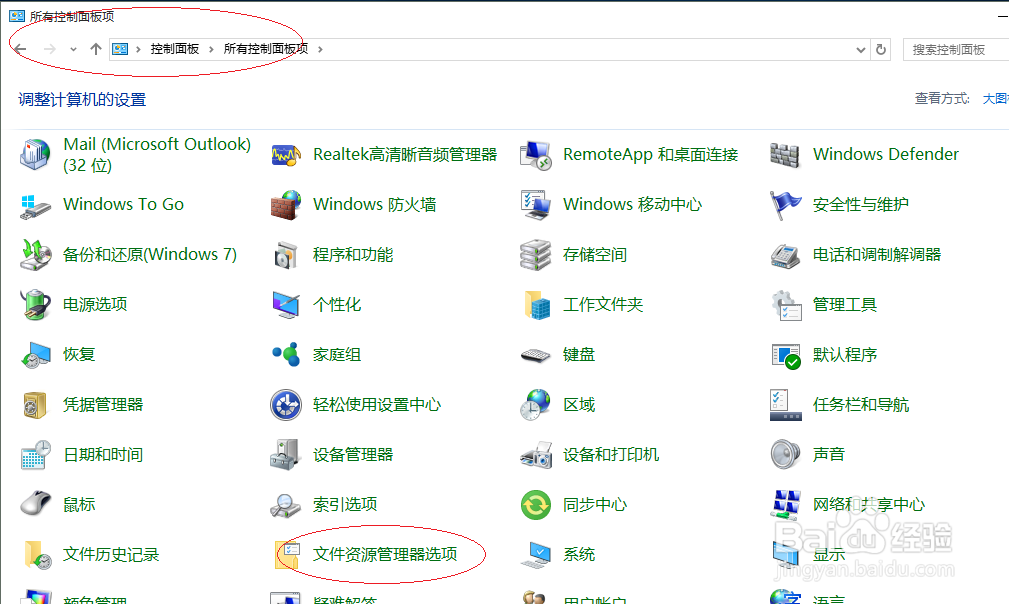Open the 显示 link
The image size is (1009, 604).
(x=829, y=554)
